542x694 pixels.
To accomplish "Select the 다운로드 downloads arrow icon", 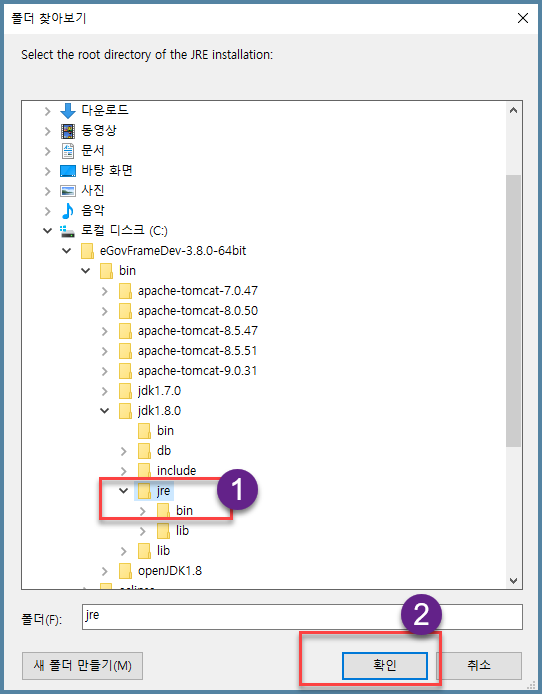I will 68,111.
